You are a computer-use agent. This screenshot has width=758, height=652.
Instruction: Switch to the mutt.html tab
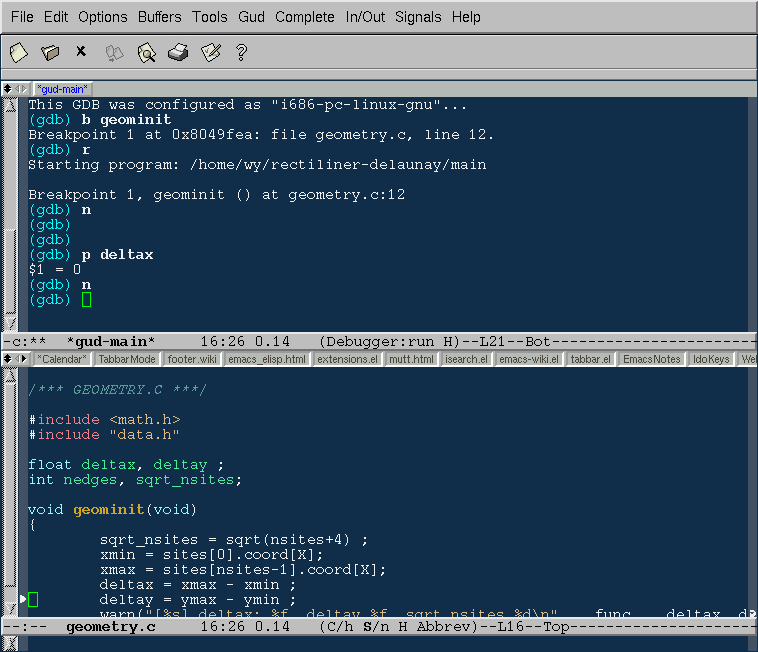pyautogui.click(x=410, y=359)
